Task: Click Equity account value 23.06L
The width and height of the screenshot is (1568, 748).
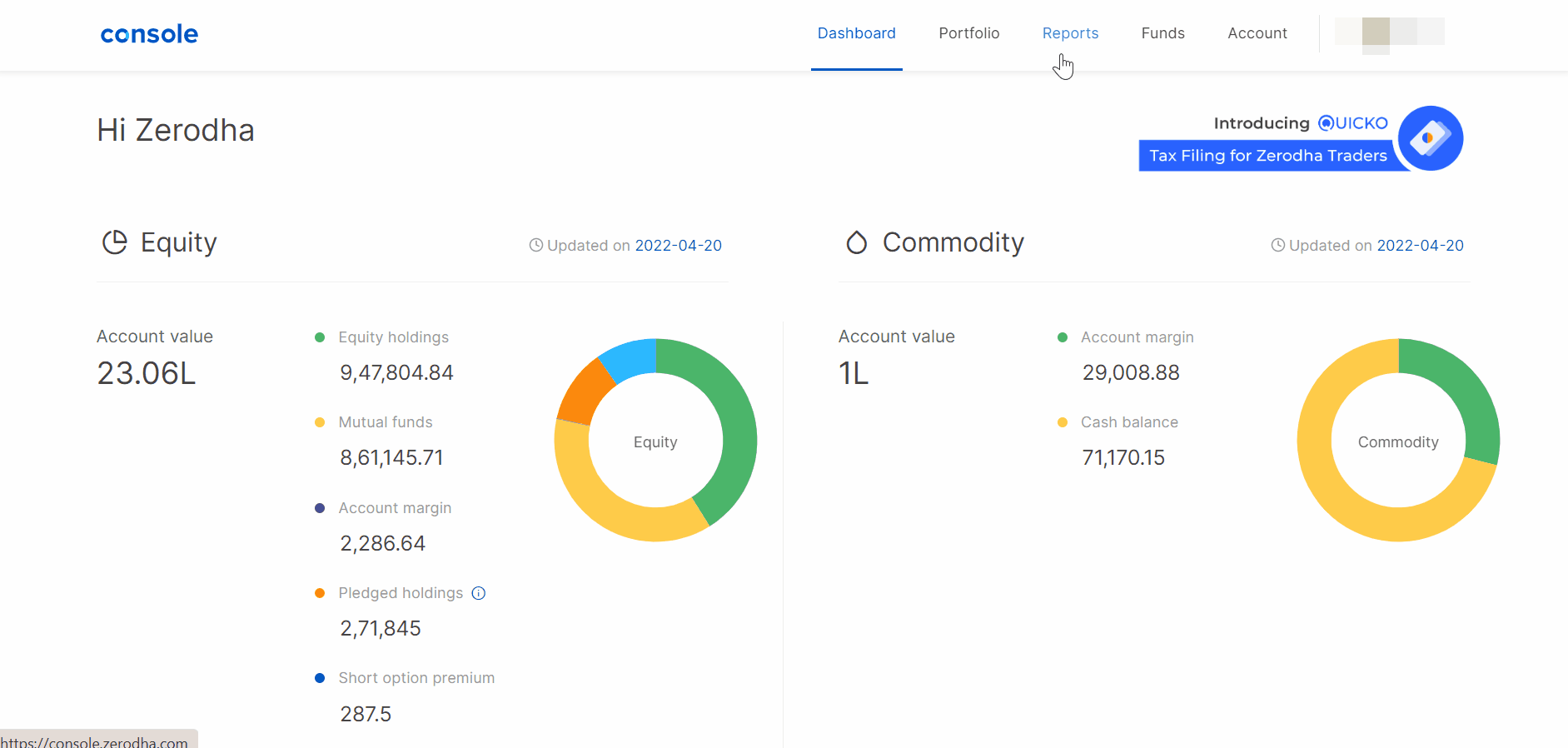Action: (147, 373)
